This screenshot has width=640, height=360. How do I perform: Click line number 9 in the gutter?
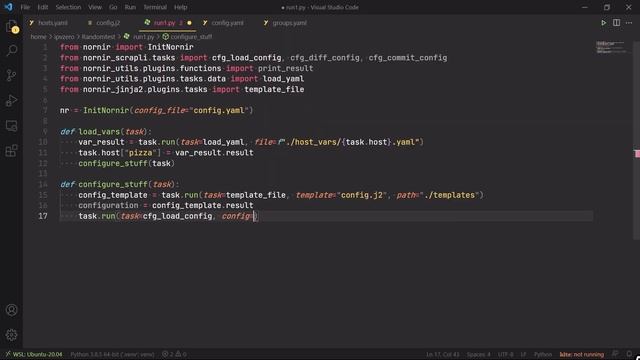click(x=45, y=131)
